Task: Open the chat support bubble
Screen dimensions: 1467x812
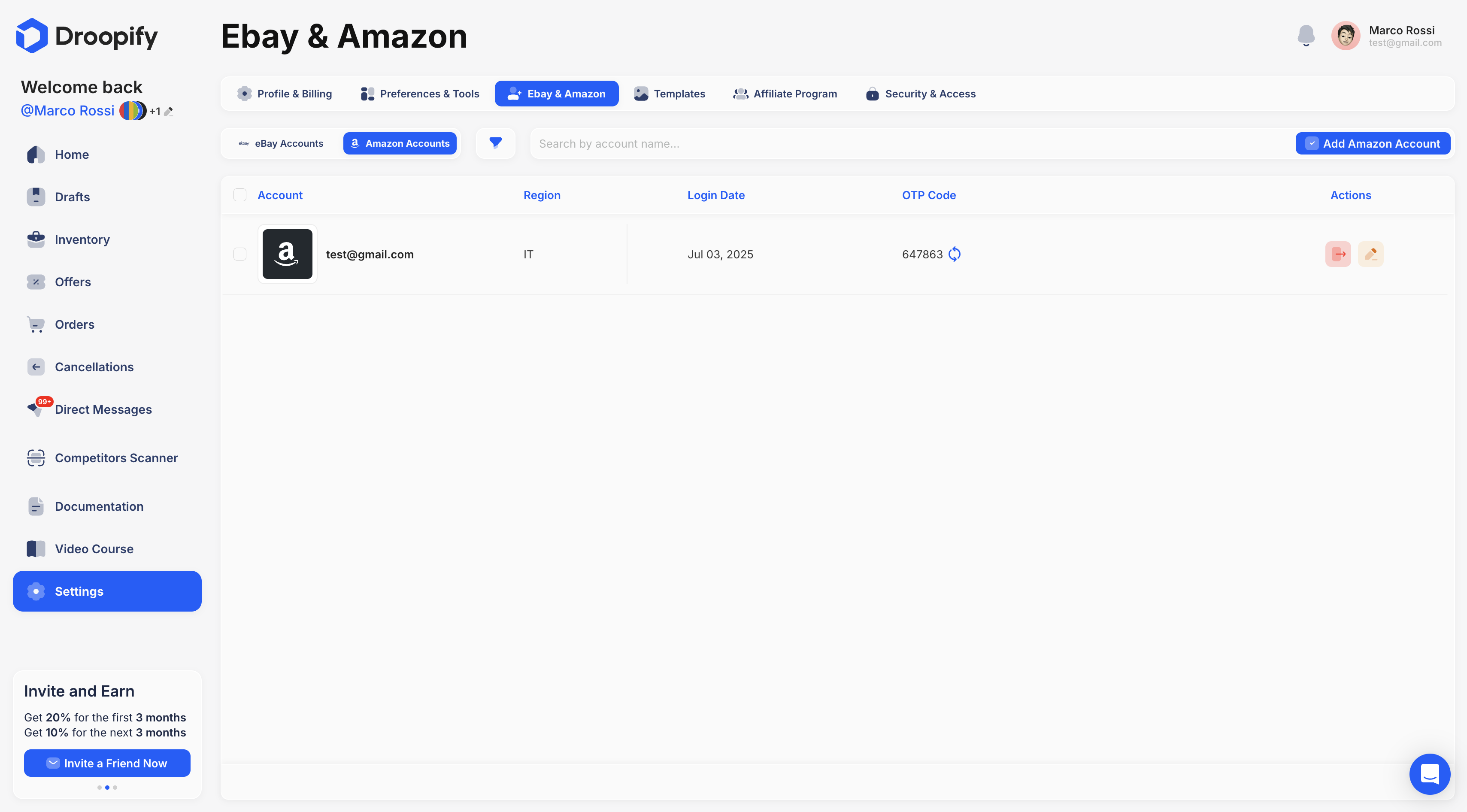Action: (1429, 774)
